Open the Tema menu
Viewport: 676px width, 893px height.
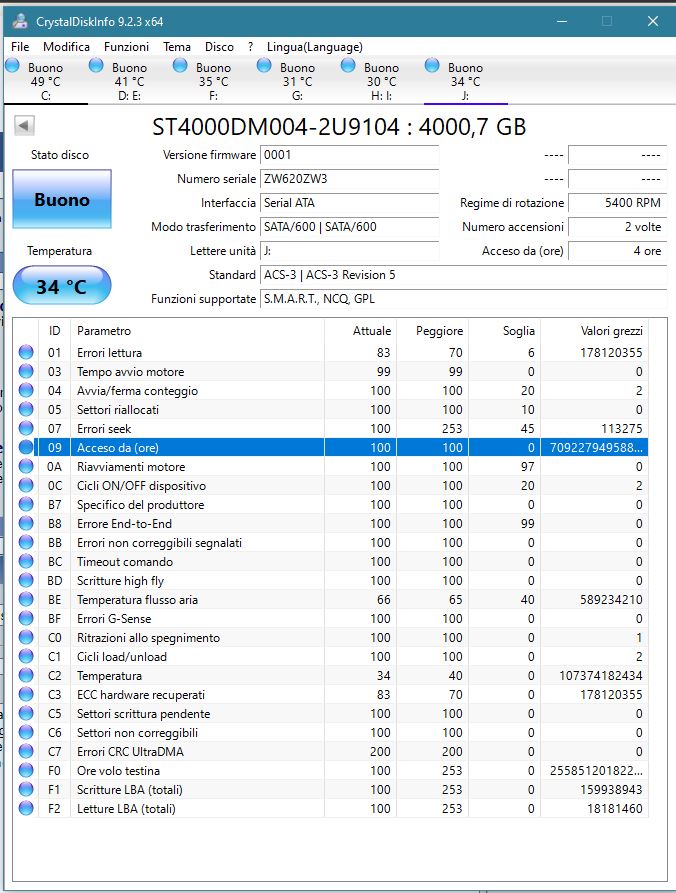(177, 47)
